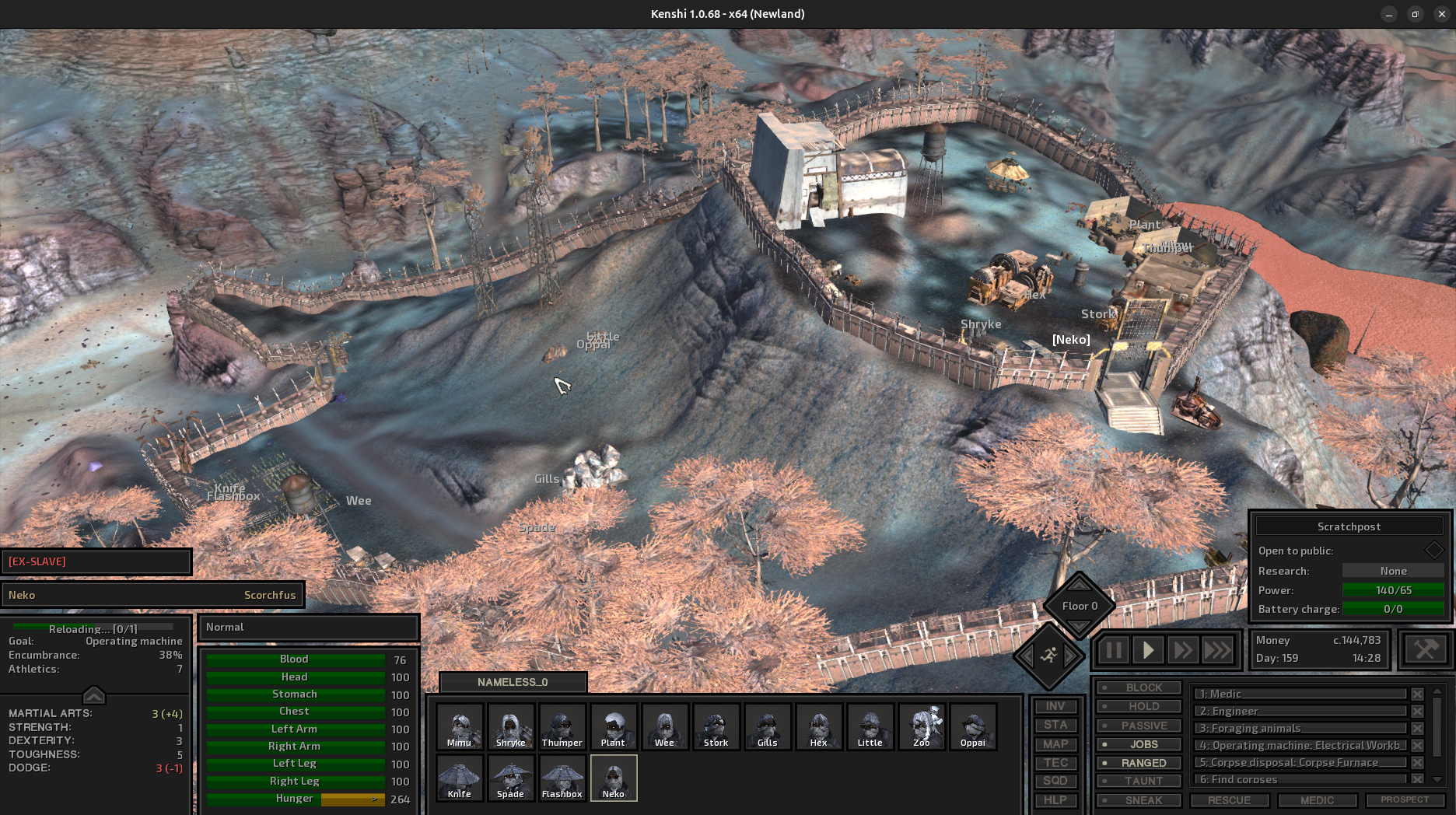1456x815 pixels.
Task: Click the Normal condition status field
Action: point(309,627)
